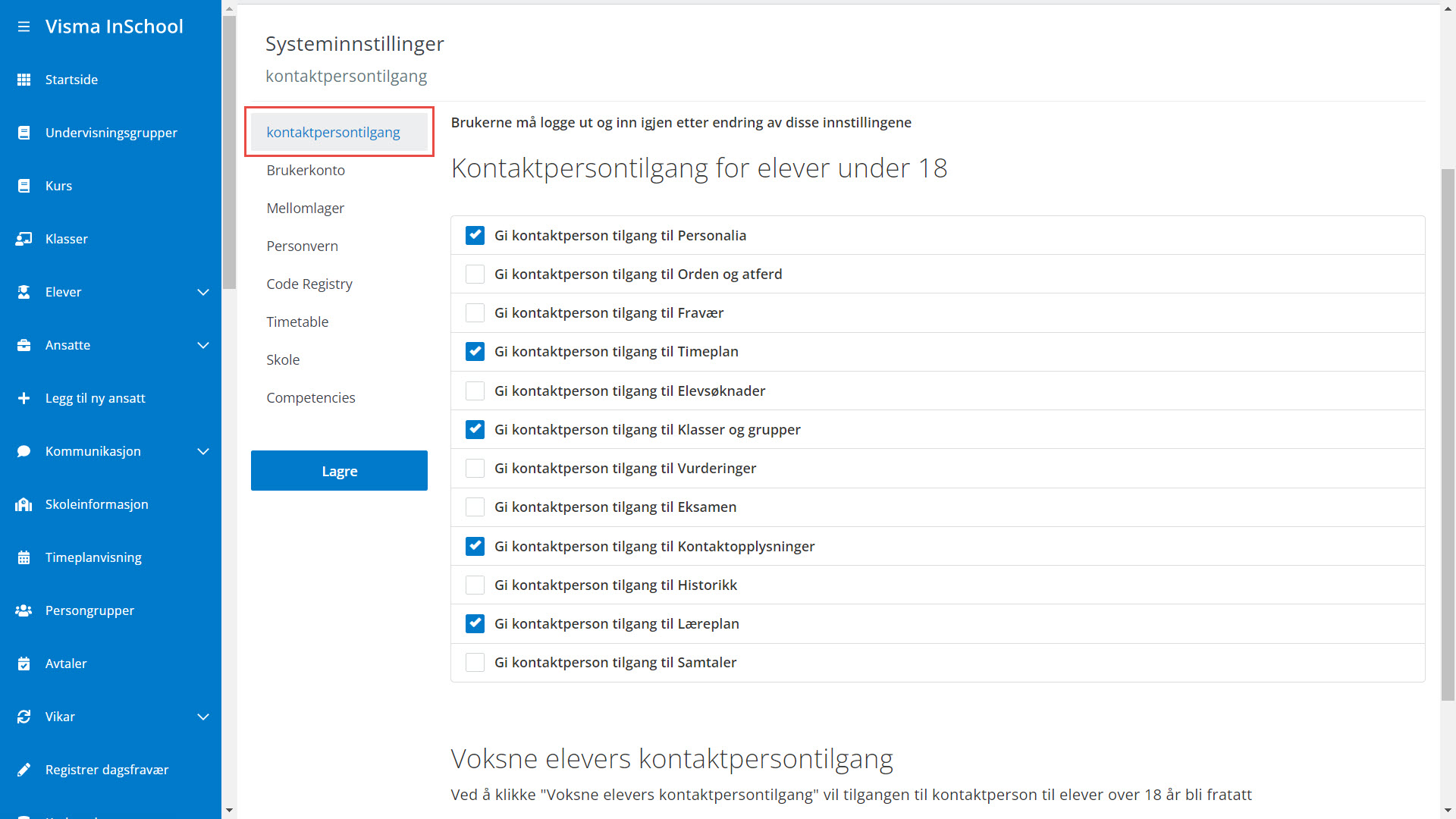Click the Klasser sidebar icon
The height and width of the screenshot is (819, 1456).
[x=24, y=239]
